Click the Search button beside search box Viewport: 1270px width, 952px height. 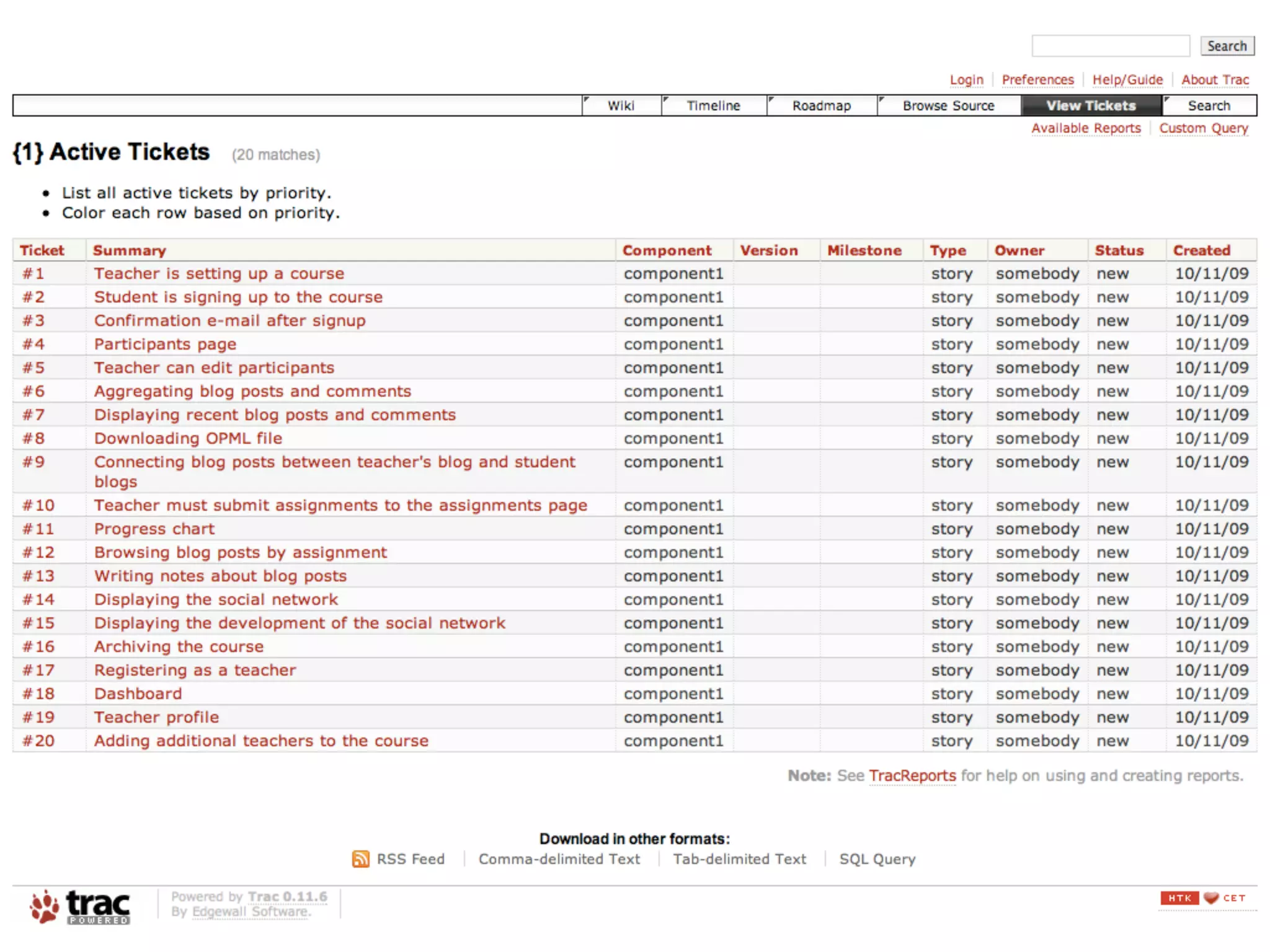click(1227, 46)
